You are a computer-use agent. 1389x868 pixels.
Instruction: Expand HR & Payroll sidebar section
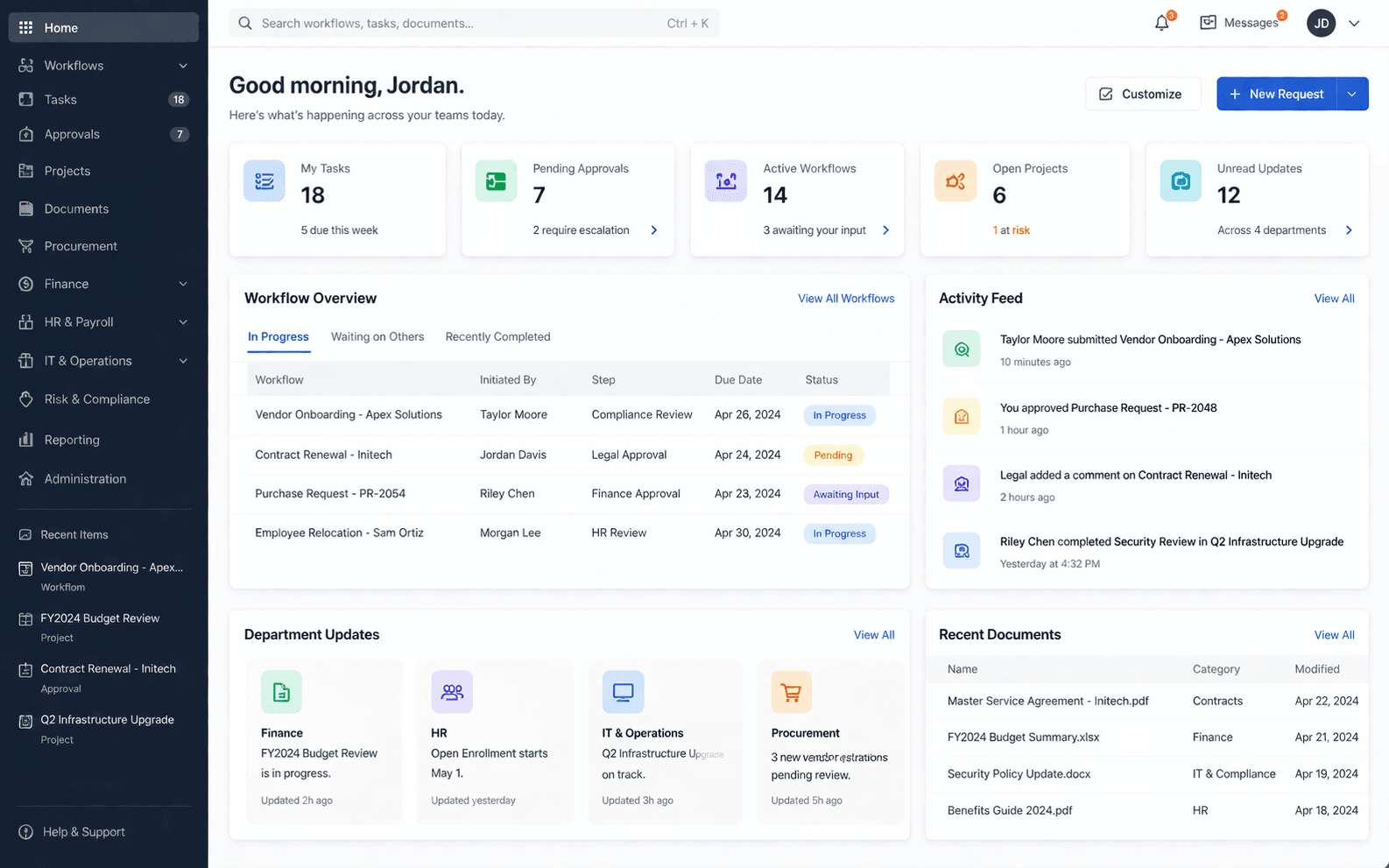(x=183, y=322)
